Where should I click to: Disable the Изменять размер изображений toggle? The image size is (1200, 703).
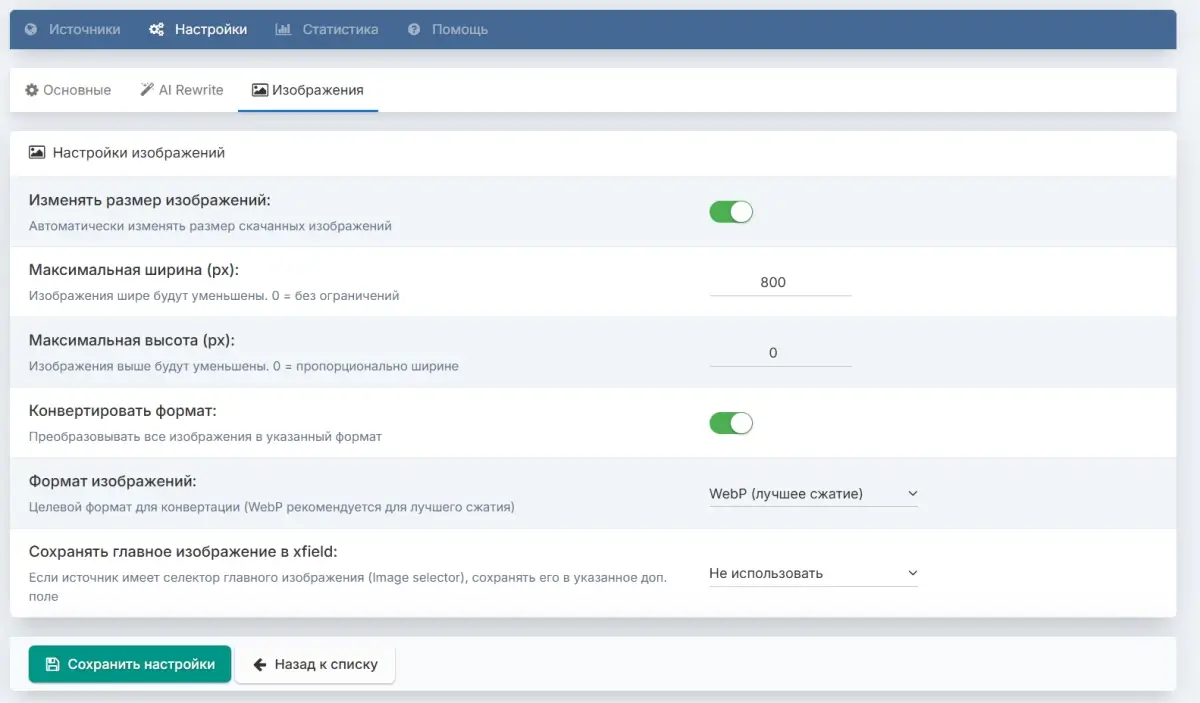[x=731, y=212]
